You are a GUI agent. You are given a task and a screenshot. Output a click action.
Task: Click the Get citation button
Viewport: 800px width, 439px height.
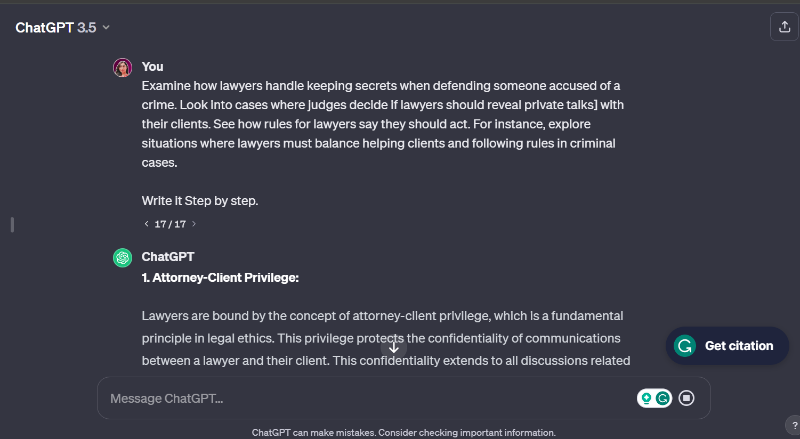click(x=728, y=346)
